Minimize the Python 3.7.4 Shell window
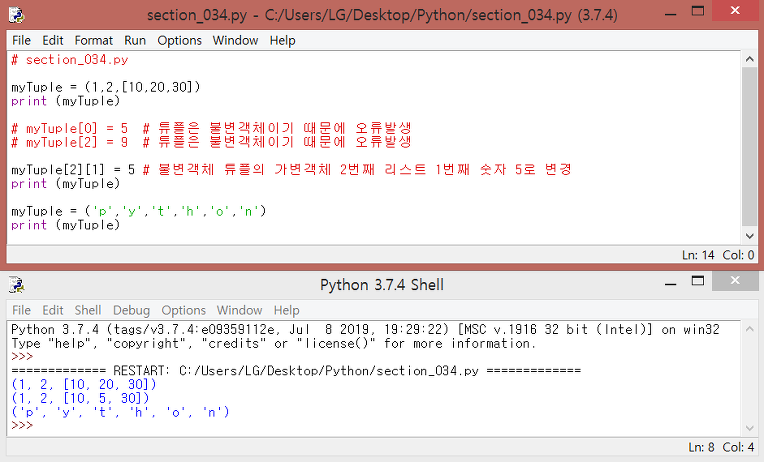This screenshot has height=462, width=764. 670,284
